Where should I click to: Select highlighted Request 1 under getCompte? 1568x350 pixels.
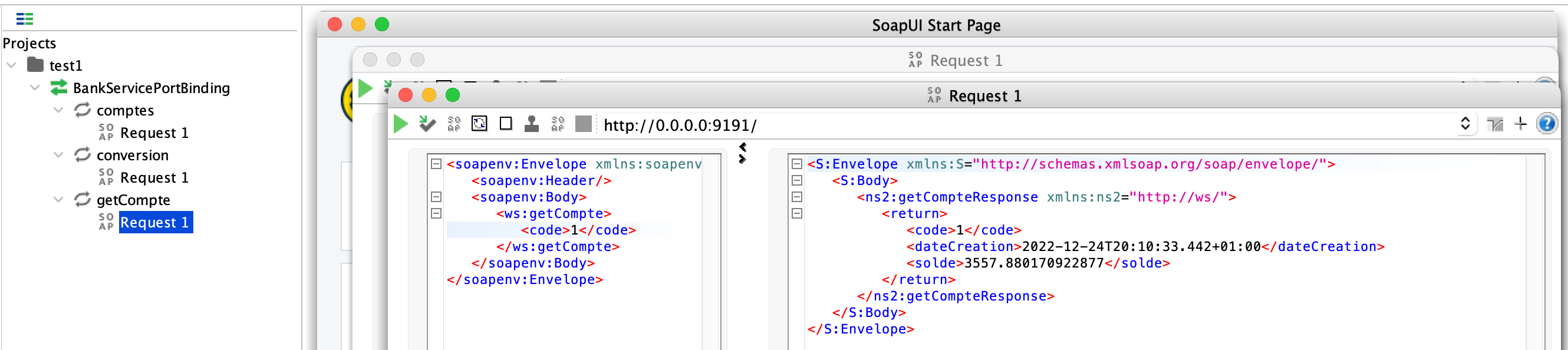coord(155,222)
